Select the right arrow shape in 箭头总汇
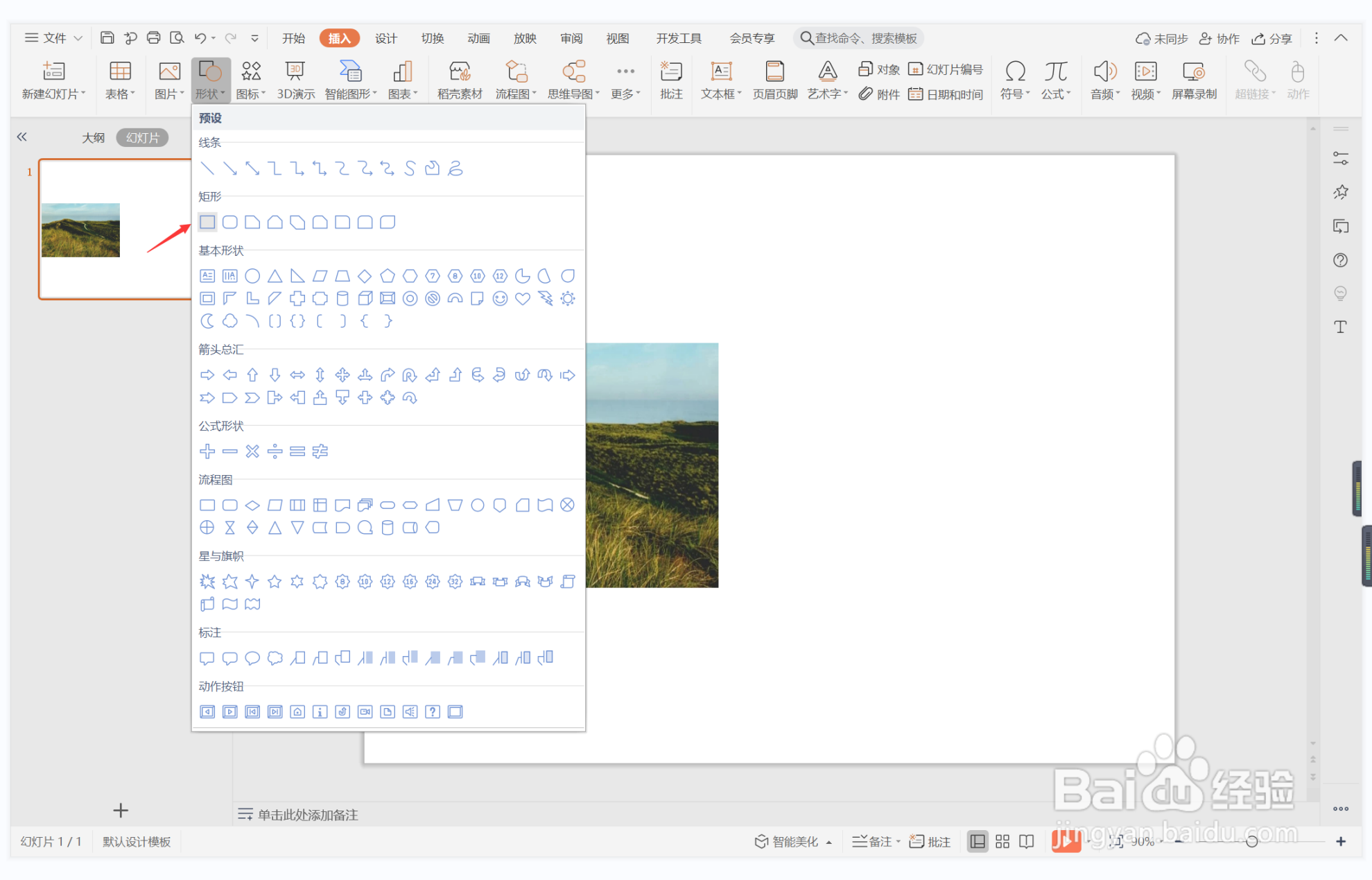 [x=207, y=375]
